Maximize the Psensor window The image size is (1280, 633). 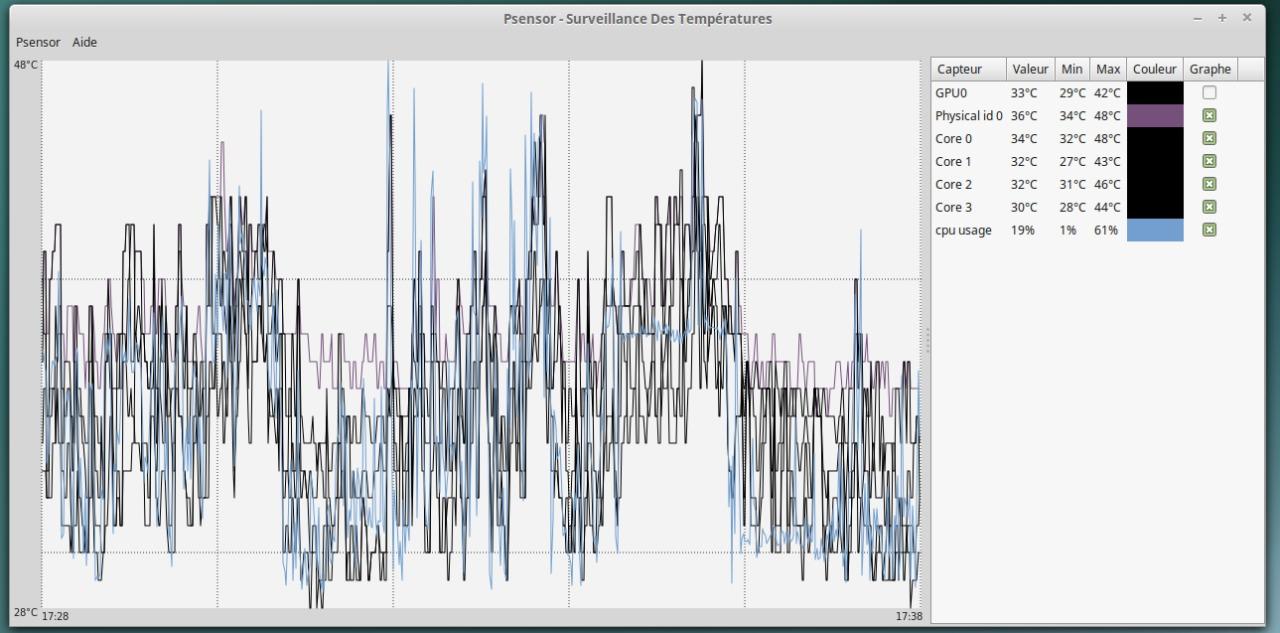(x=1222, y=18)
